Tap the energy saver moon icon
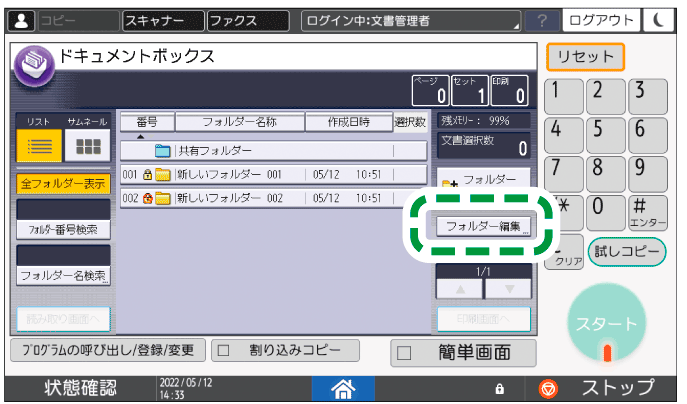Screen dimensions: 687x404 (659, 20)
